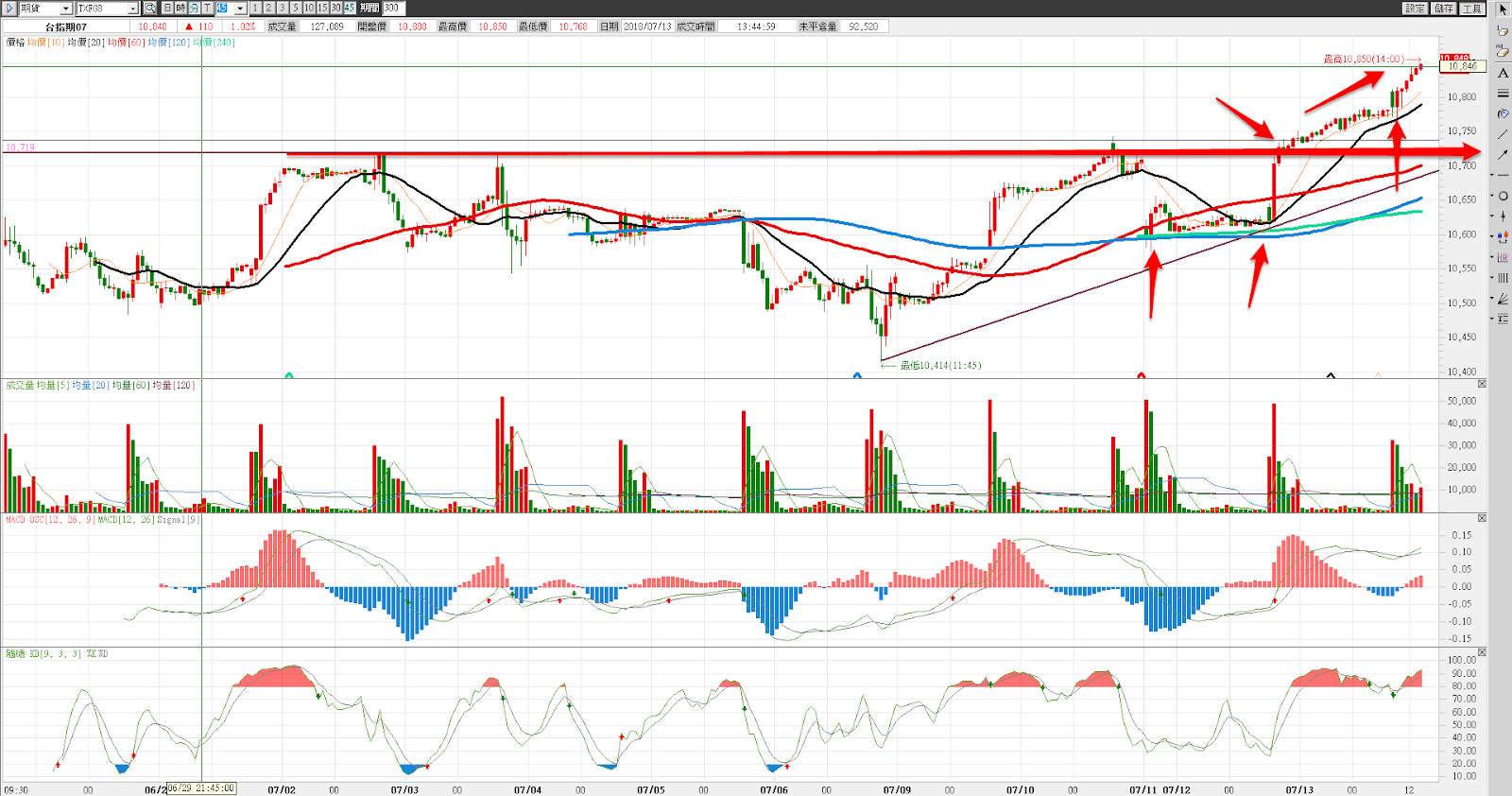The image size is (1512, 796).
Task: Click the 期間 period input showing 300
Action: click(393, 9)
